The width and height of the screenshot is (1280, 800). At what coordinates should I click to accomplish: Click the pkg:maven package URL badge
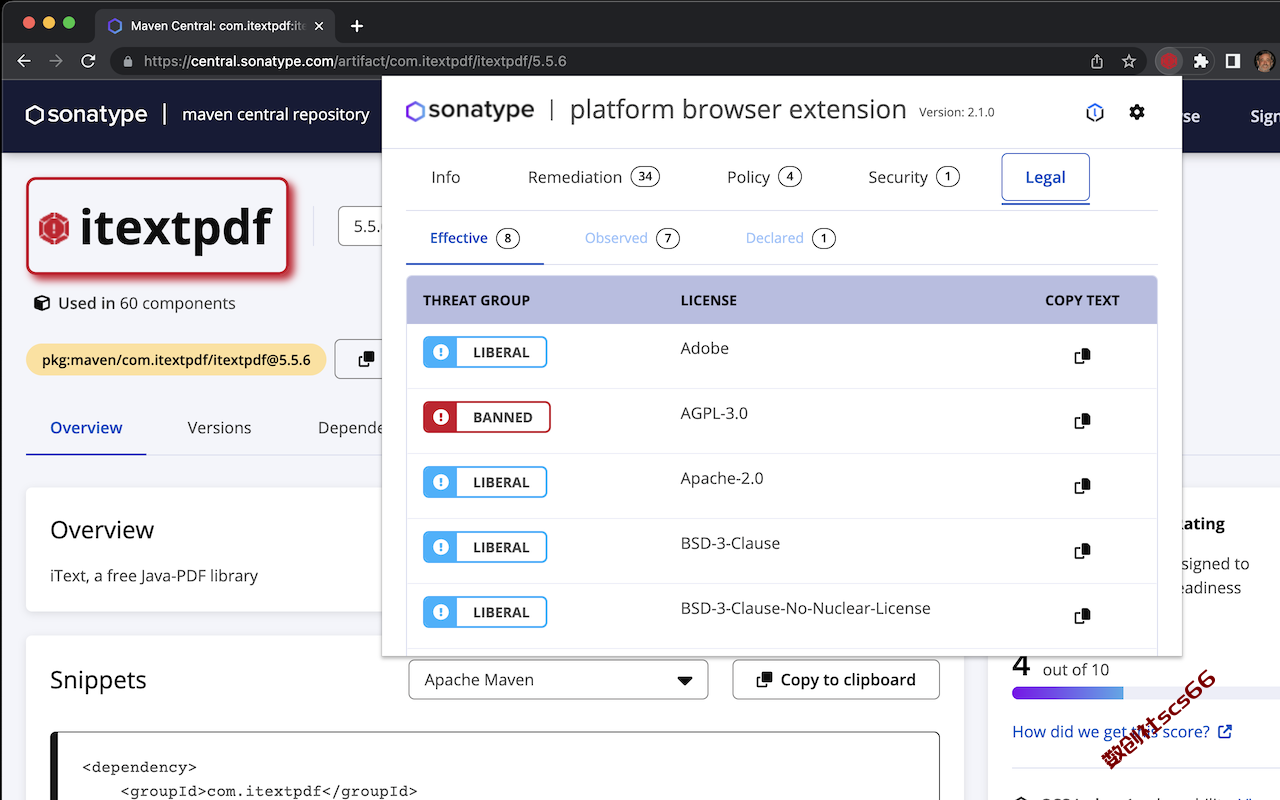pos(176,360)
